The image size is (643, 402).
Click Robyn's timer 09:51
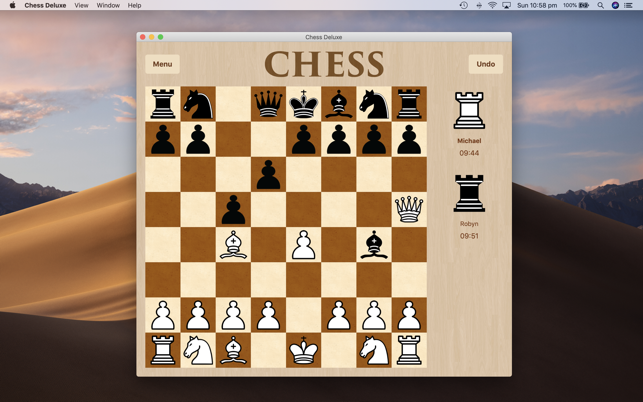coord(469,236)
